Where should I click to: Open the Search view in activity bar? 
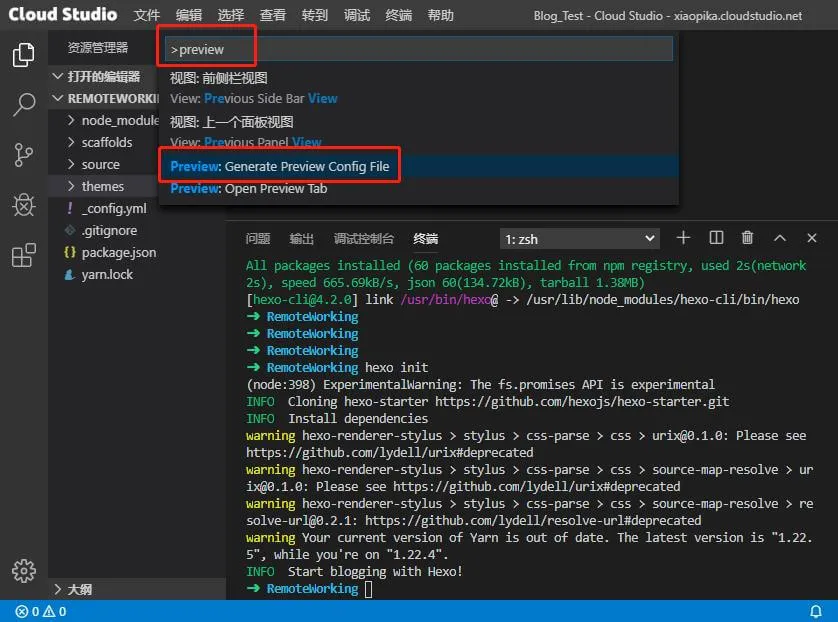[24, 104]
